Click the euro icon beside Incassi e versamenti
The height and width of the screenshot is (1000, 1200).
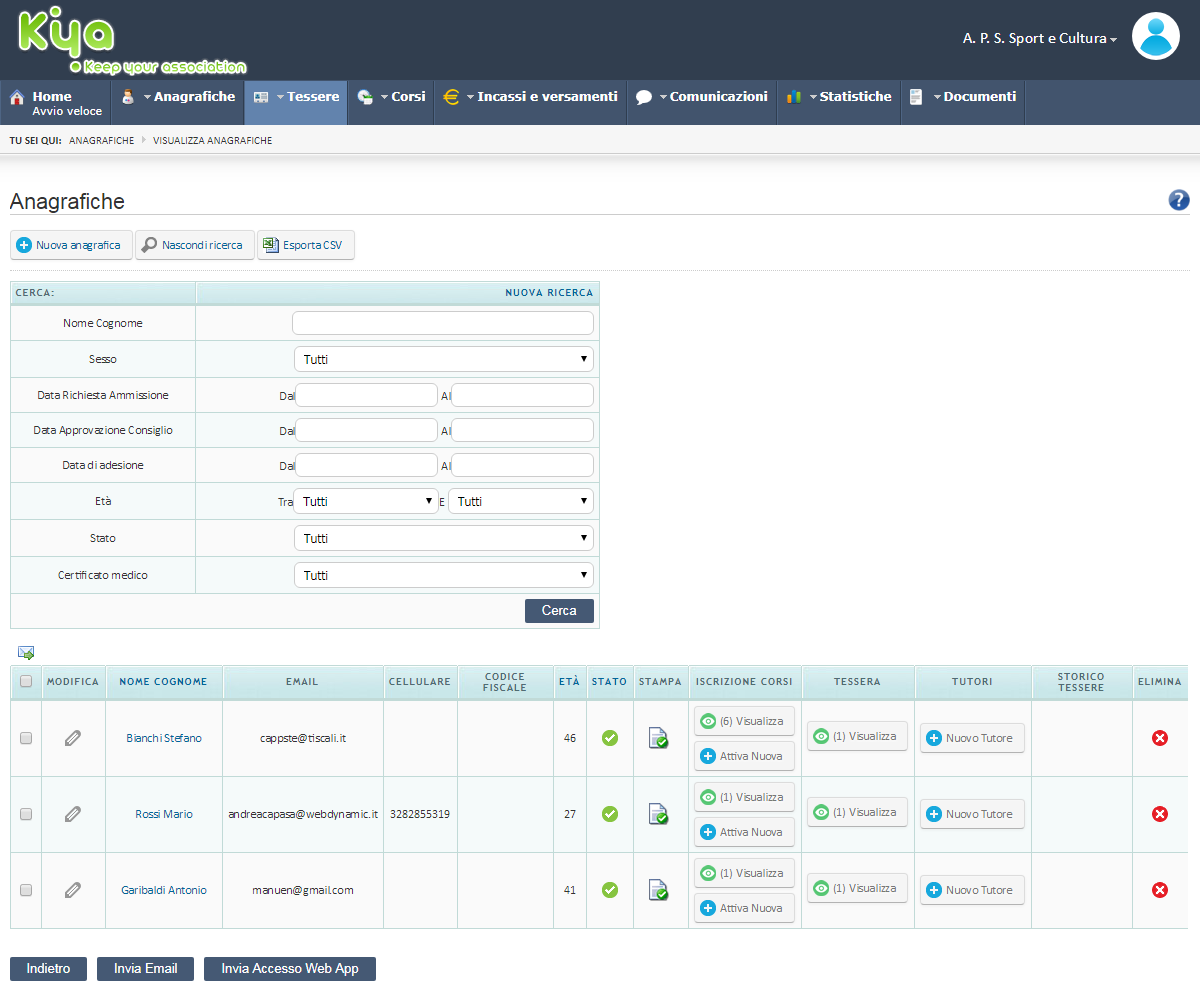click(451, 98)
